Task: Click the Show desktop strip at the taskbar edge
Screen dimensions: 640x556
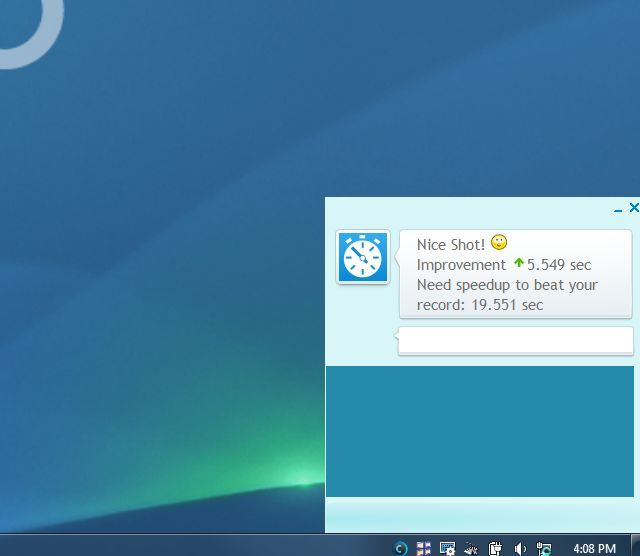Action: 635,545
